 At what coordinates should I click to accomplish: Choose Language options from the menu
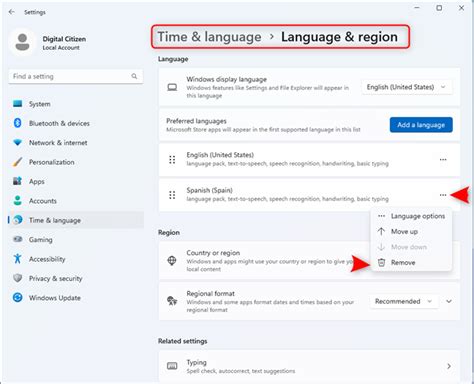pos(411,216)
